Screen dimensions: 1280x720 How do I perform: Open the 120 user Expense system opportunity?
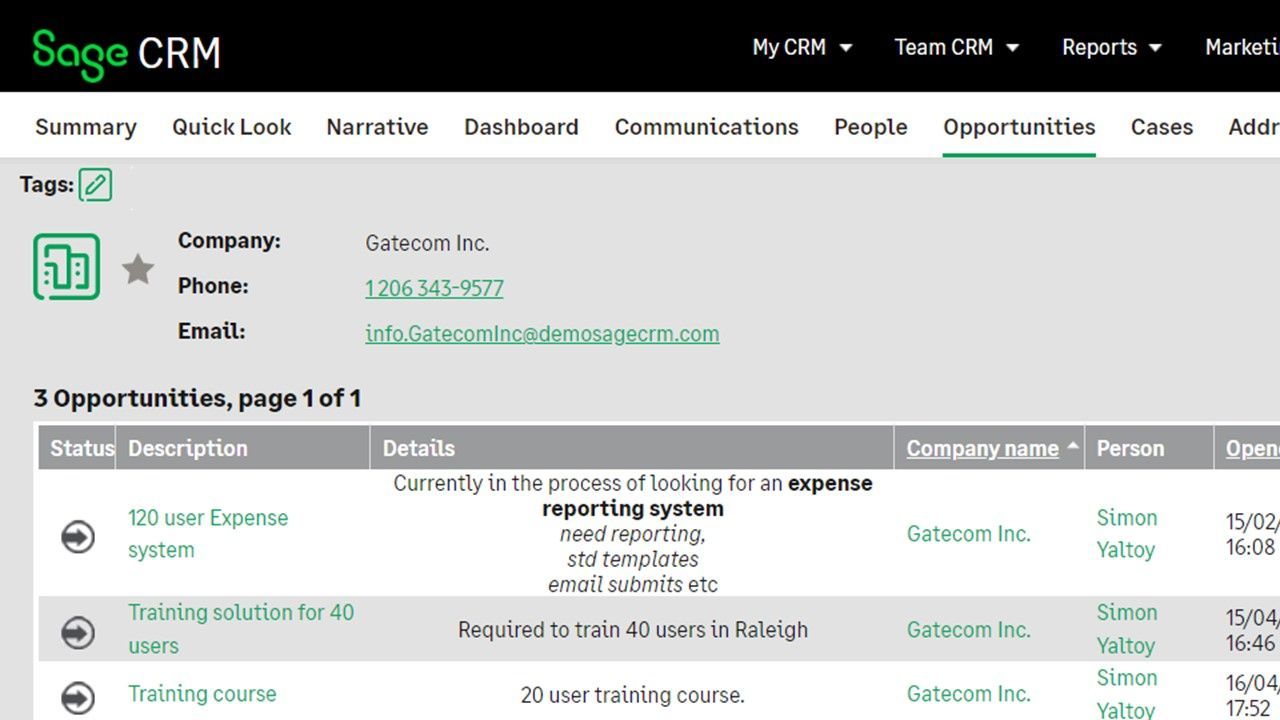pos(208,534)
